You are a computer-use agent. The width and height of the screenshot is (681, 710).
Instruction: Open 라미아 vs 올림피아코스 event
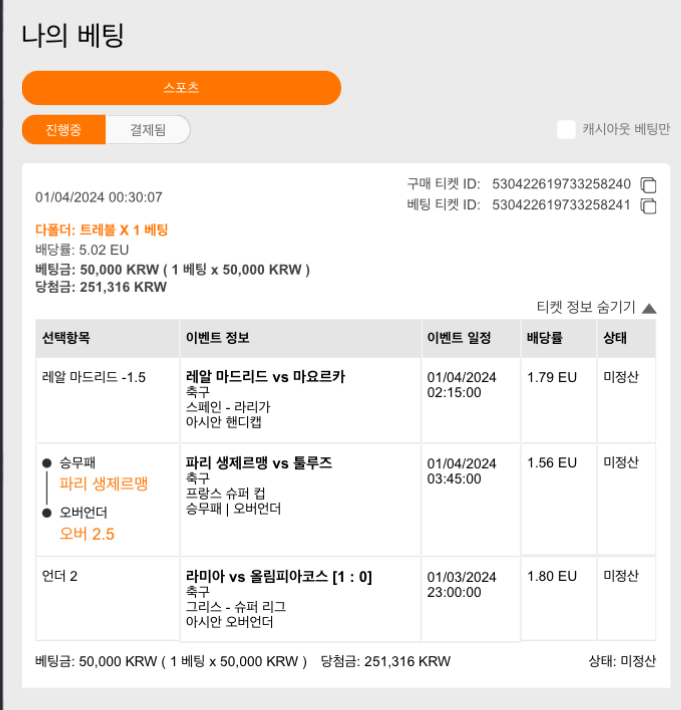click(x=278, y=576)
